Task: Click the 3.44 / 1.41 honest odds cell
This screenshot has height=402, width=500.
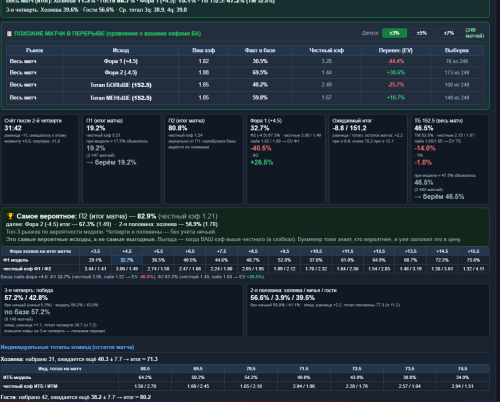Action: point(95,269)
